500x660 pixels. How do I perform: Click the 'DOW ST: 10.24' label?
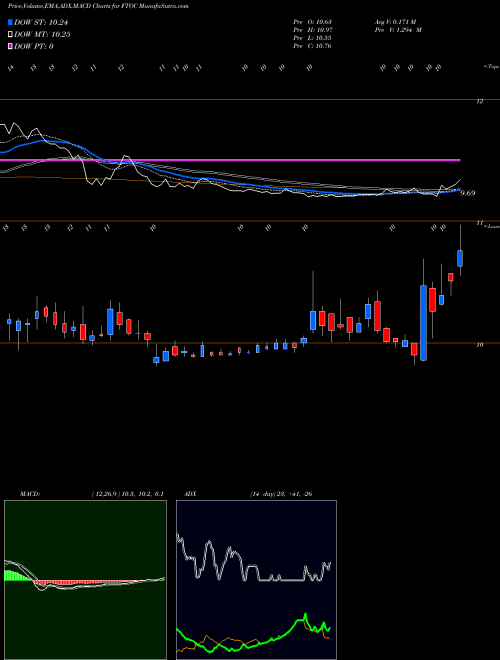pos(41,22)
